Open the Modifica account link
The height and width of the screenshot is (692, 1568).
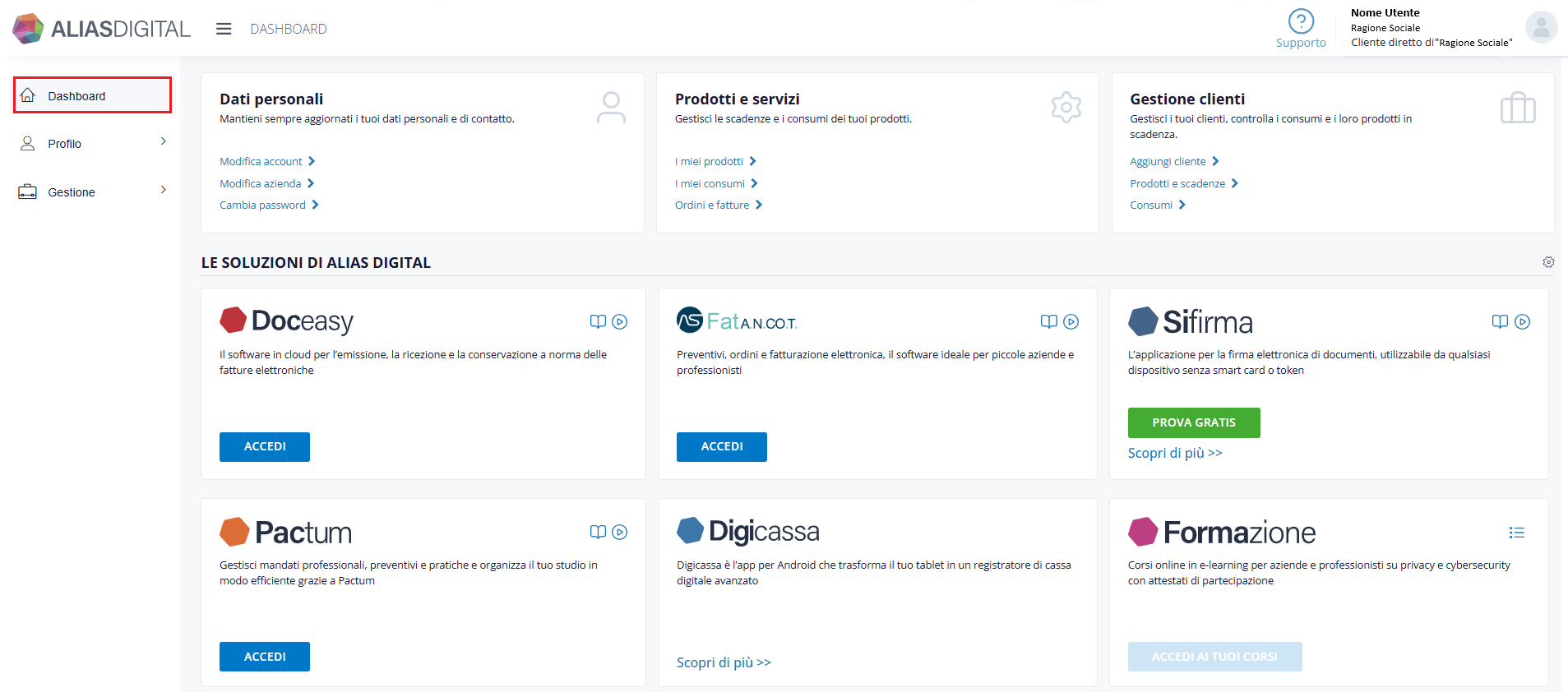[267, 161]
